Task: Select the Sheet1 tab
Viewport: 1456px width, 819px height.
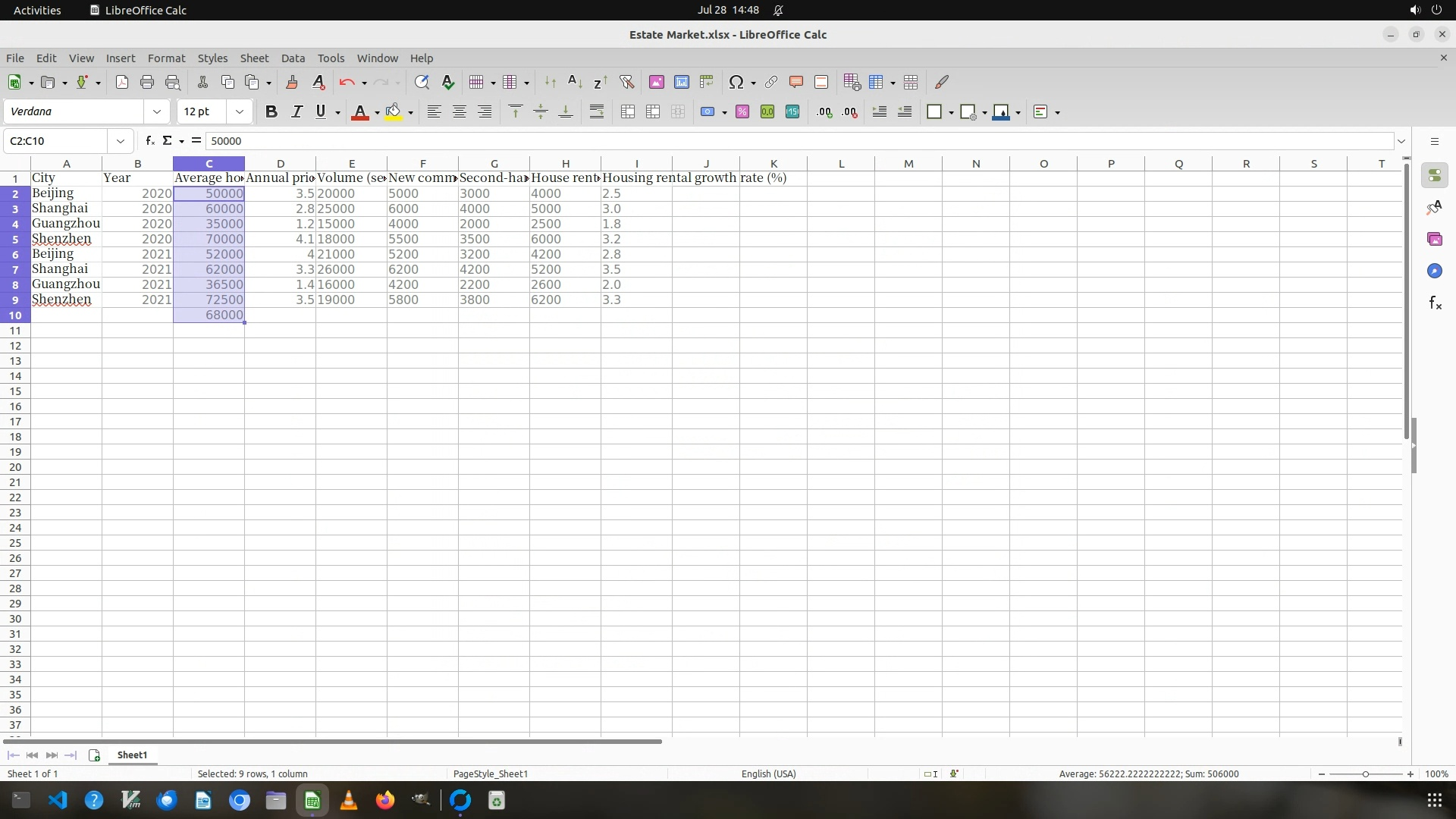Action: [x=132, y=755]
